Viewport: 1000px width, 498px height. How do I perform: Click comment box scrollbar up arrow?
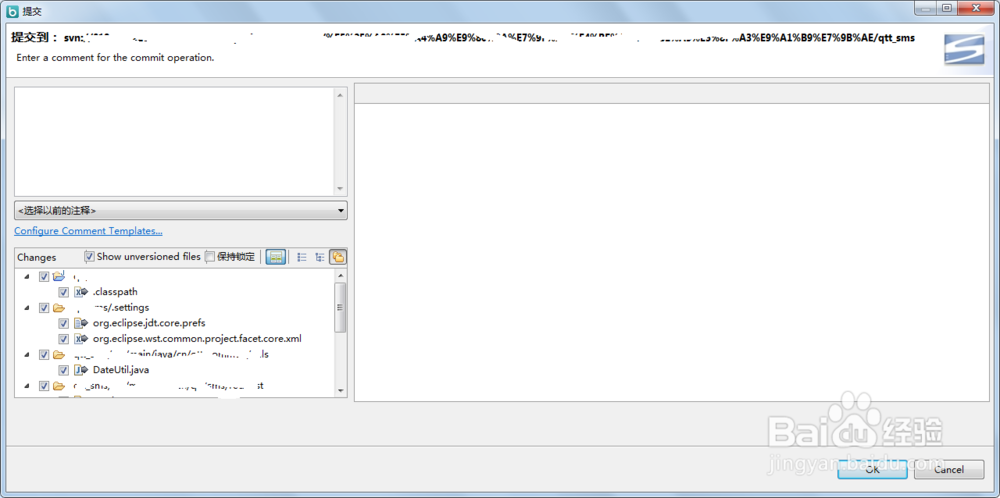(340, 94)
